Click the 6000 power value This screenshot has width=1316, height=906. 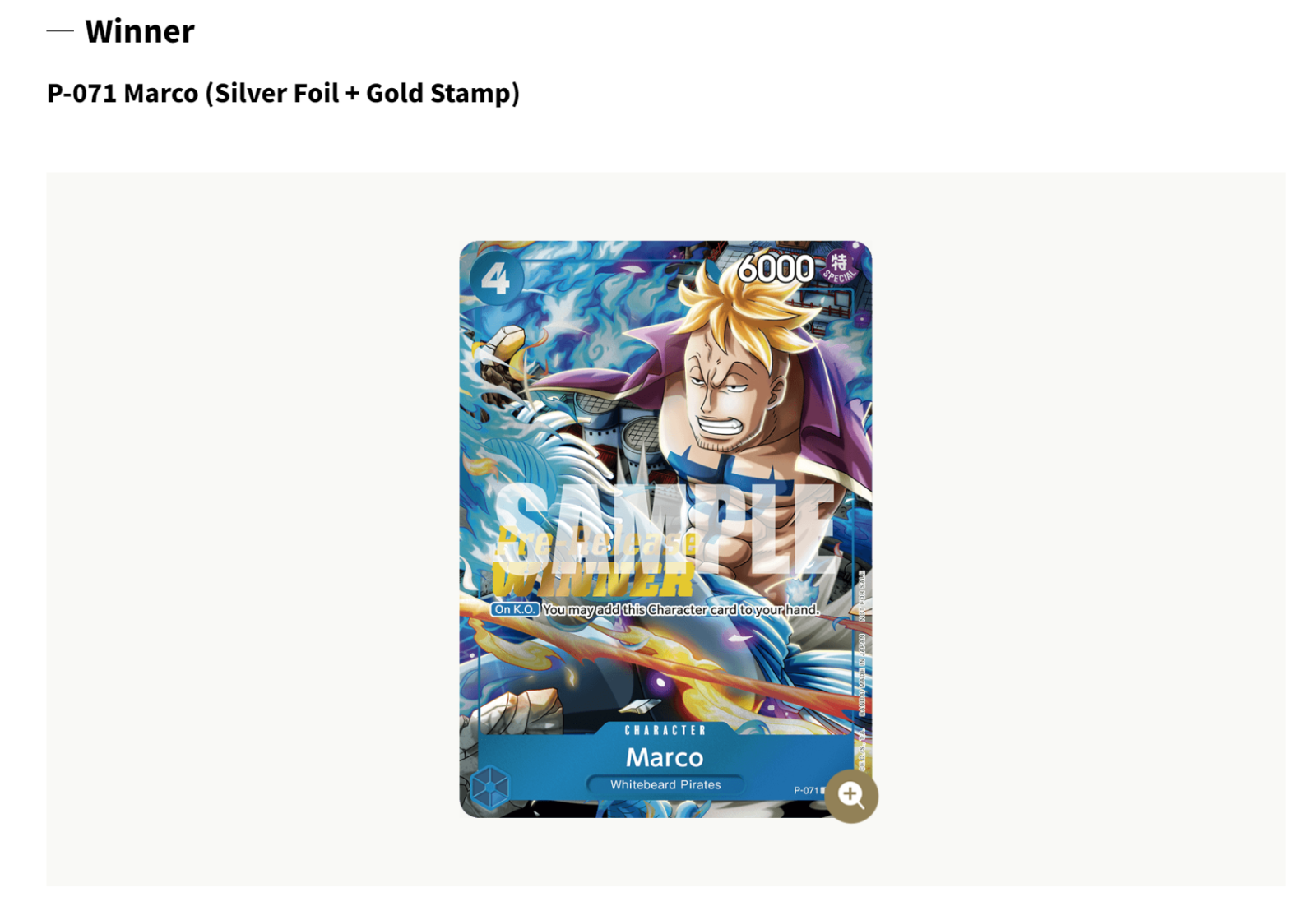point(775,268)
